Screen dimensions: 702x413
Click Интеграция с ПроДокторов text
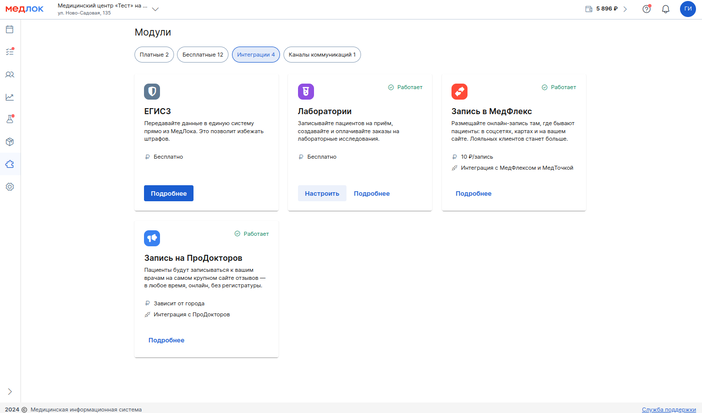[x=192, y=314]
